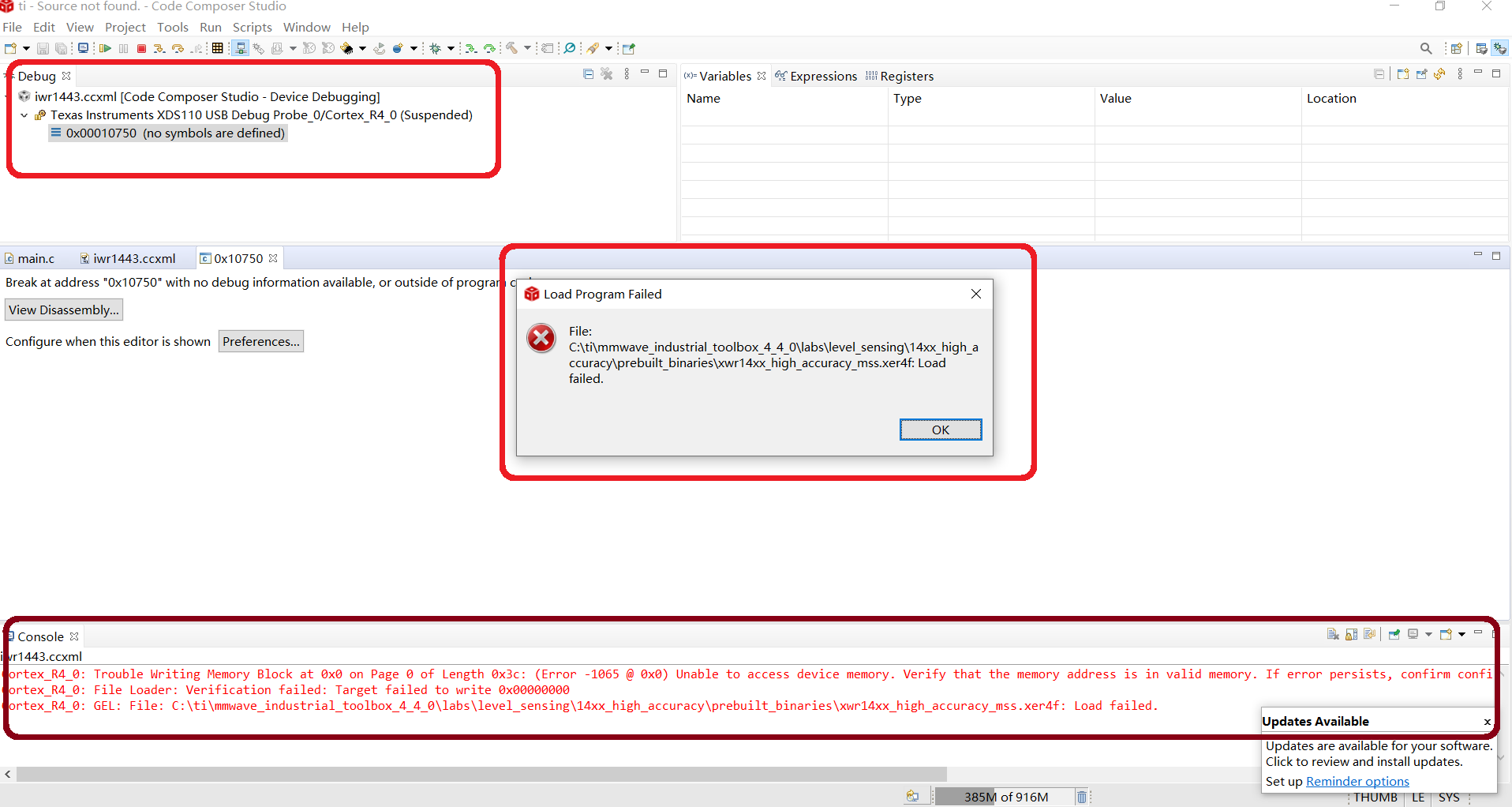This screenshot has width=1512, height=807.
Task: Collapse the Texas Instruments XDS110 tree node
Action: tap(24, 115)
